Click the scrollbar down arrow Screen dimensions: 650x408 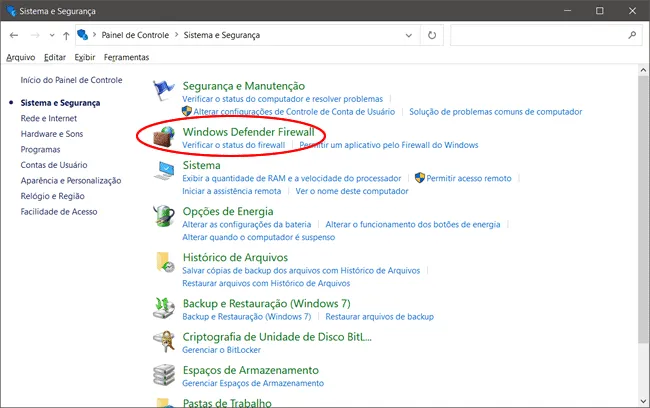coord(643,401)
